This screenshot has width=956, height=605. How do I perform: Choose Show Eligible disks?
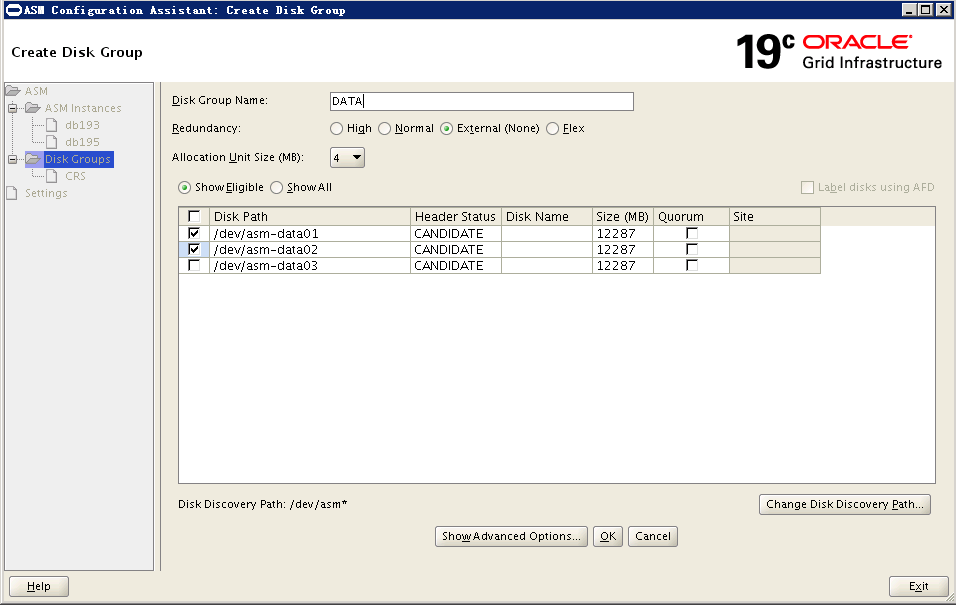[184, 187]
